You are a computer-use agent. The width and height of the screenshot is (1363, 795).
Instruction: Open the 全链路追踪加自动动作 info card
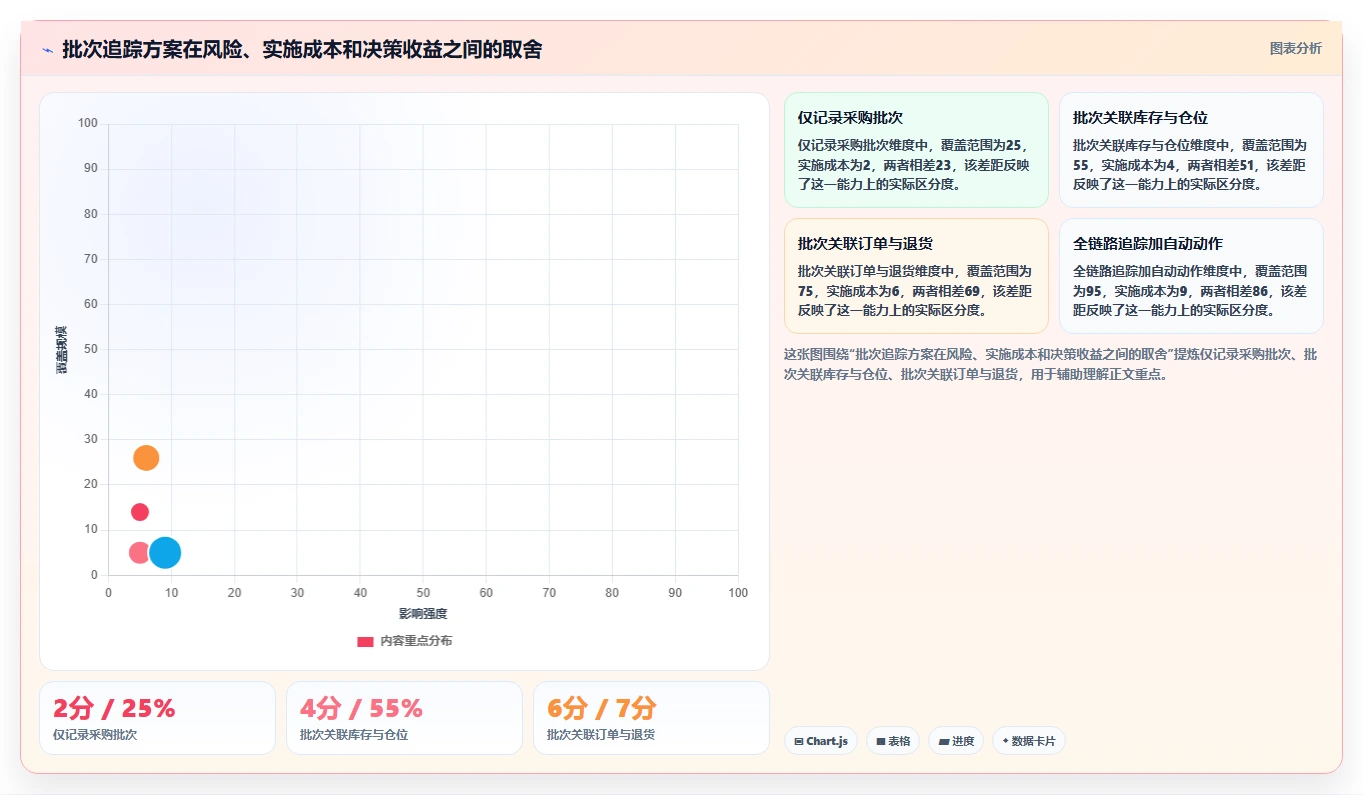1191,276
